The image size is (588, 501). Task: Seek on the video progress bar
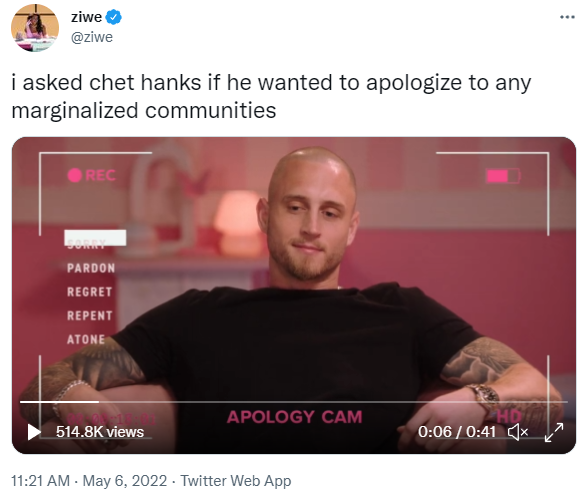tap(294, 402)
